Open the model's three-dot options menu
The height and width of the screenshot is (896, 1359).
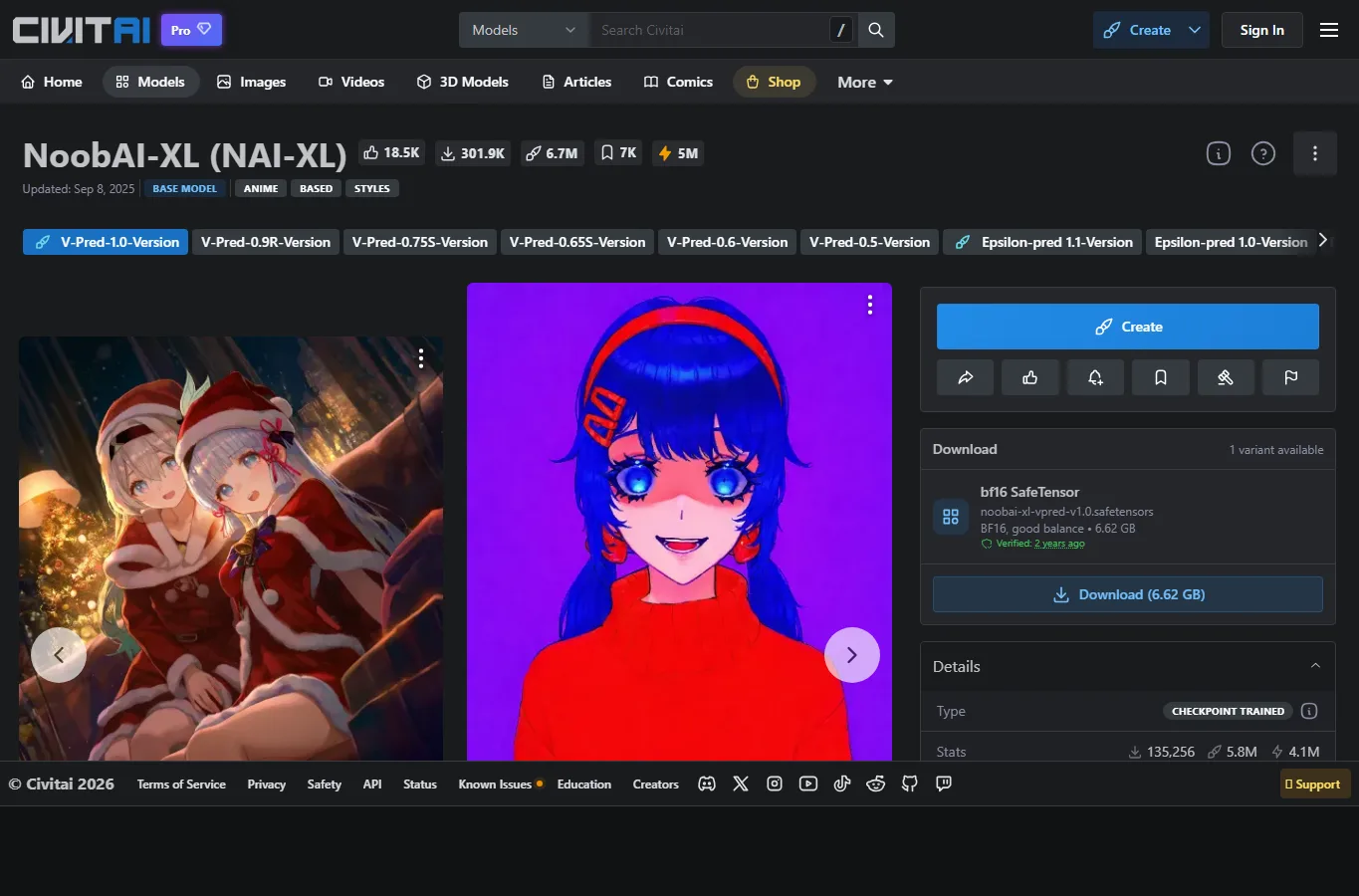(1315, 153)
